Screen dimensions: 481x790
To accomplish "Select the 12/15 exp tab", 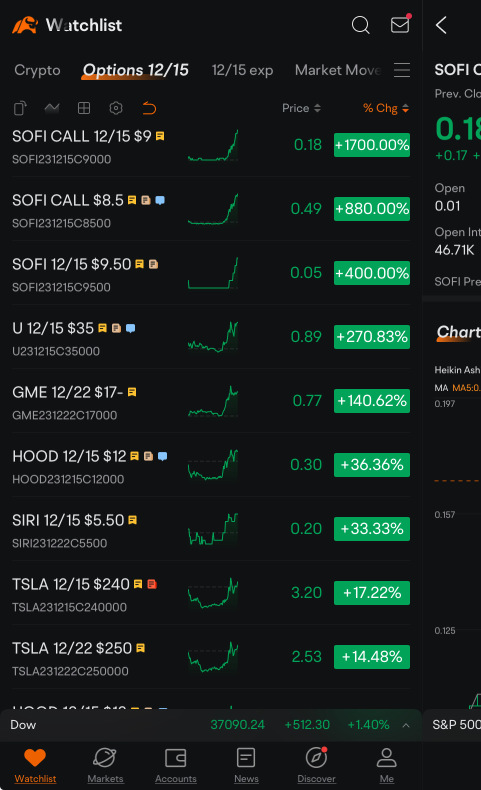I will coord(242,70).
